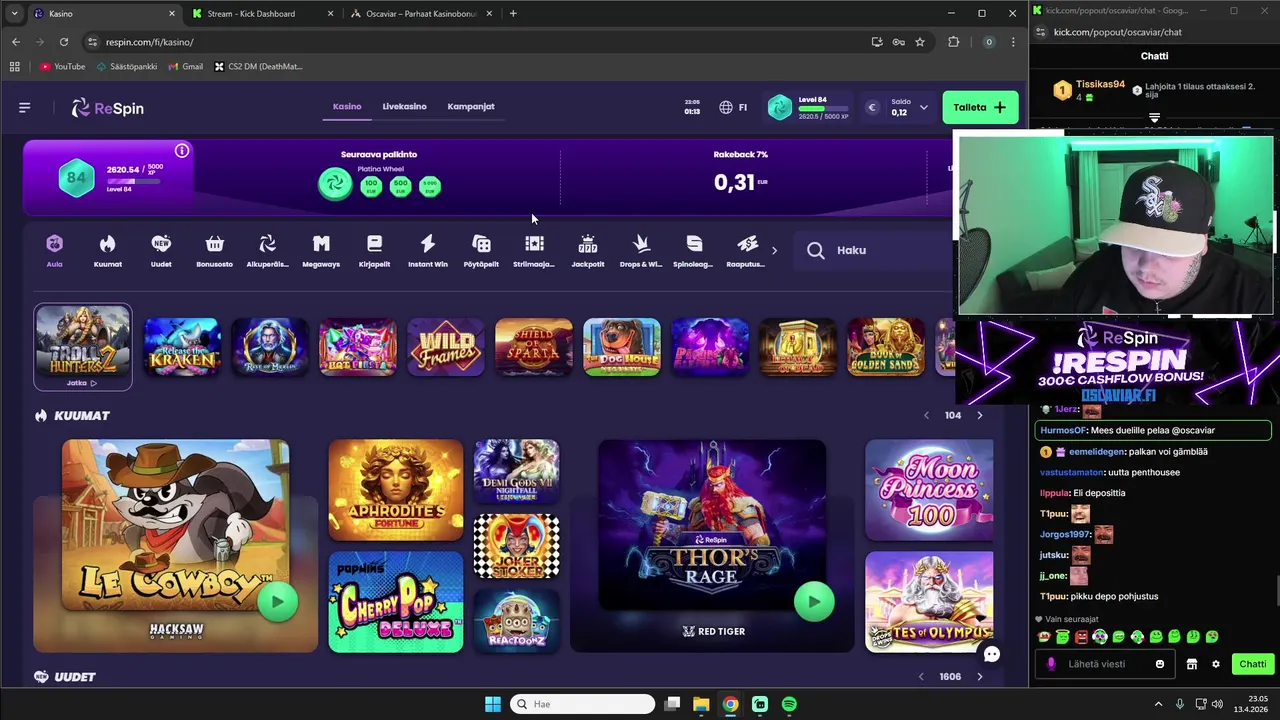Select the Alkuperäis category icon

(x=267, y=251)
